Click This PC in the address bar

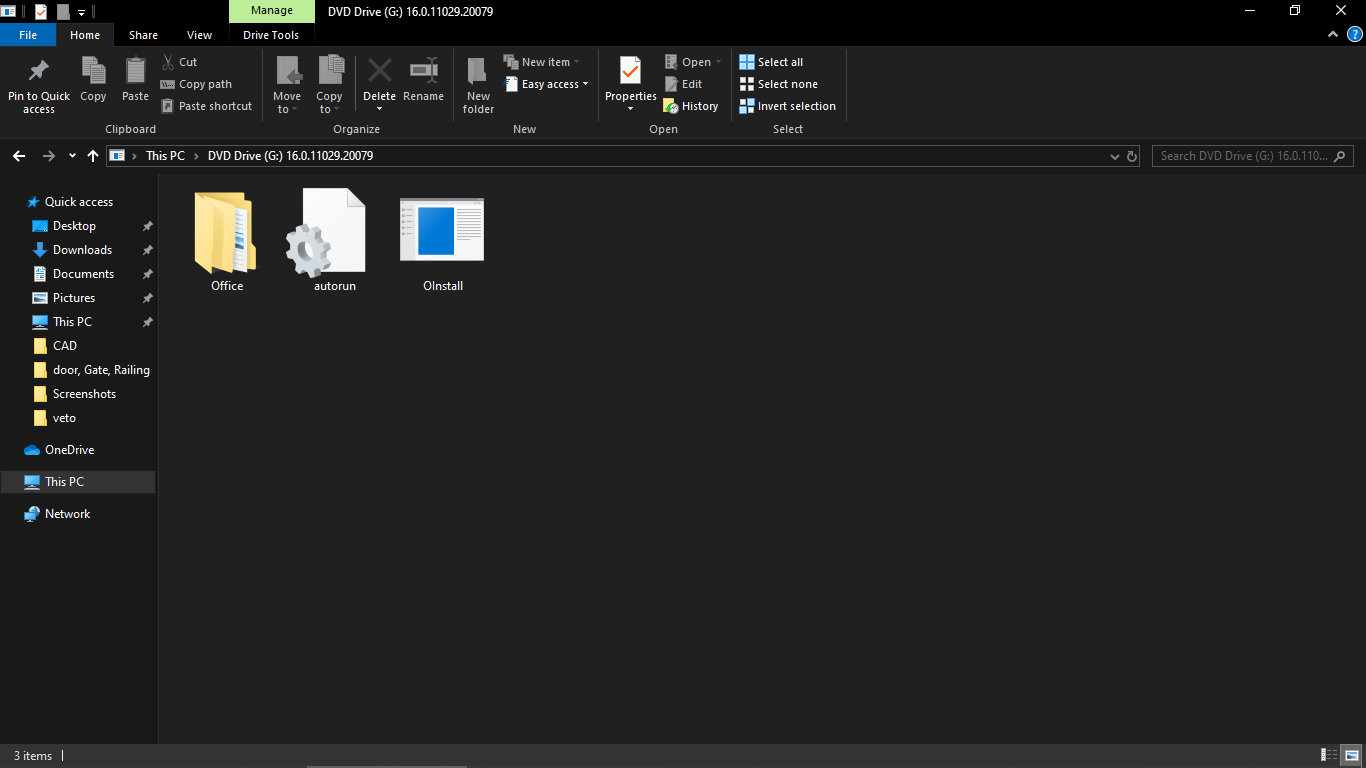[165, 156]
